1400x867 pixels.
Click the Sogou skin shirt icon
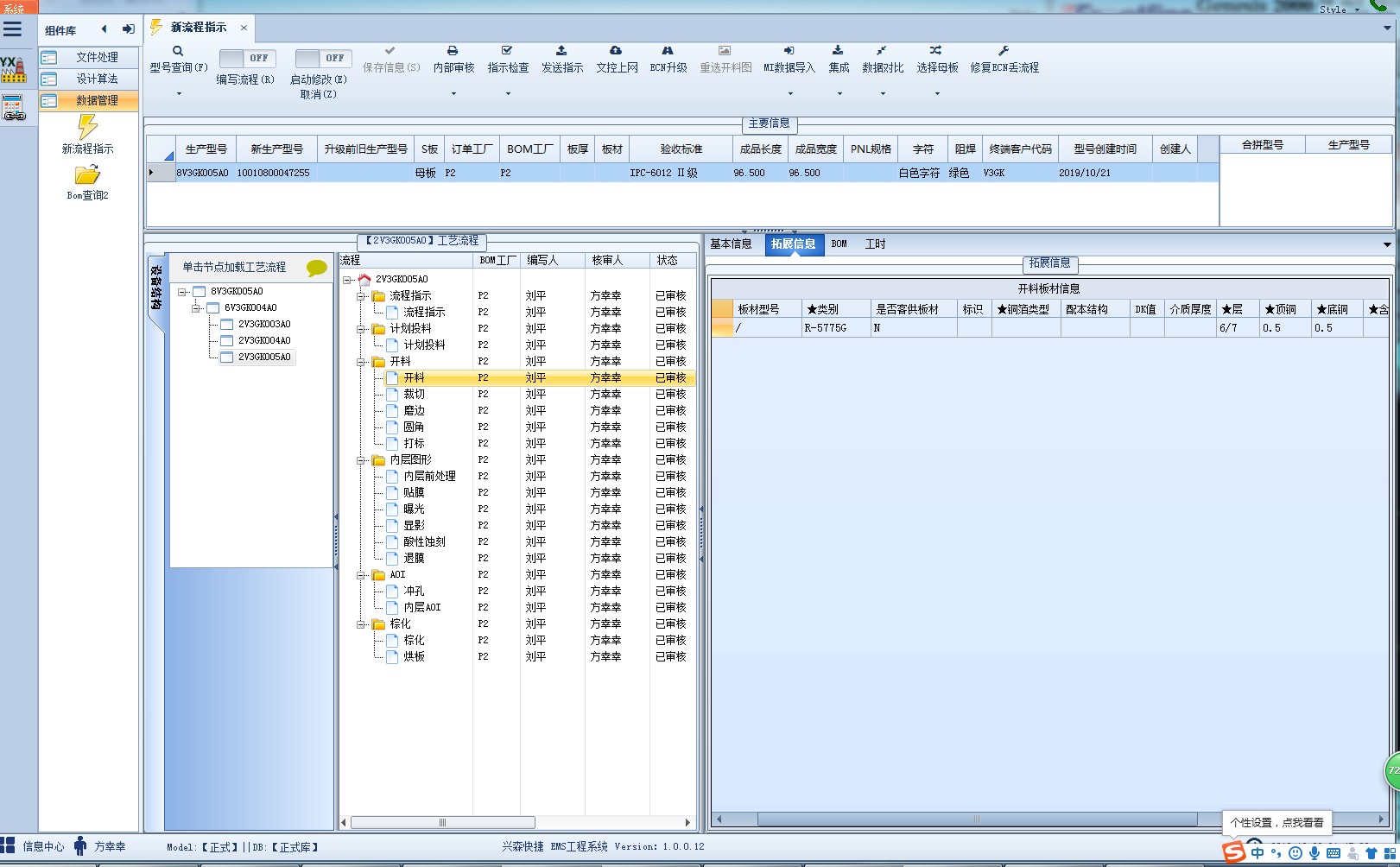click(1371, 853)
